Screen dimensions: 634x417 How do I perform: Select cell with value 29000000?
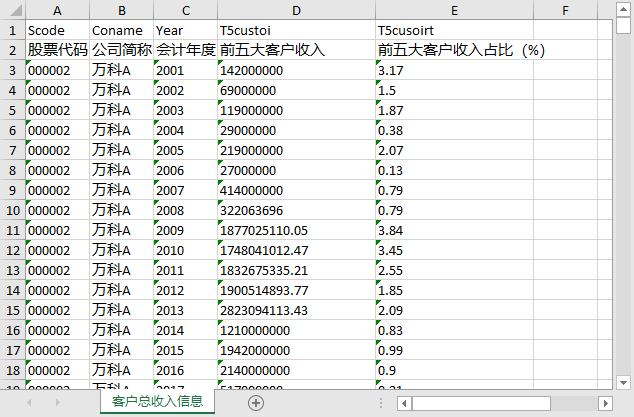click(296, 130)
